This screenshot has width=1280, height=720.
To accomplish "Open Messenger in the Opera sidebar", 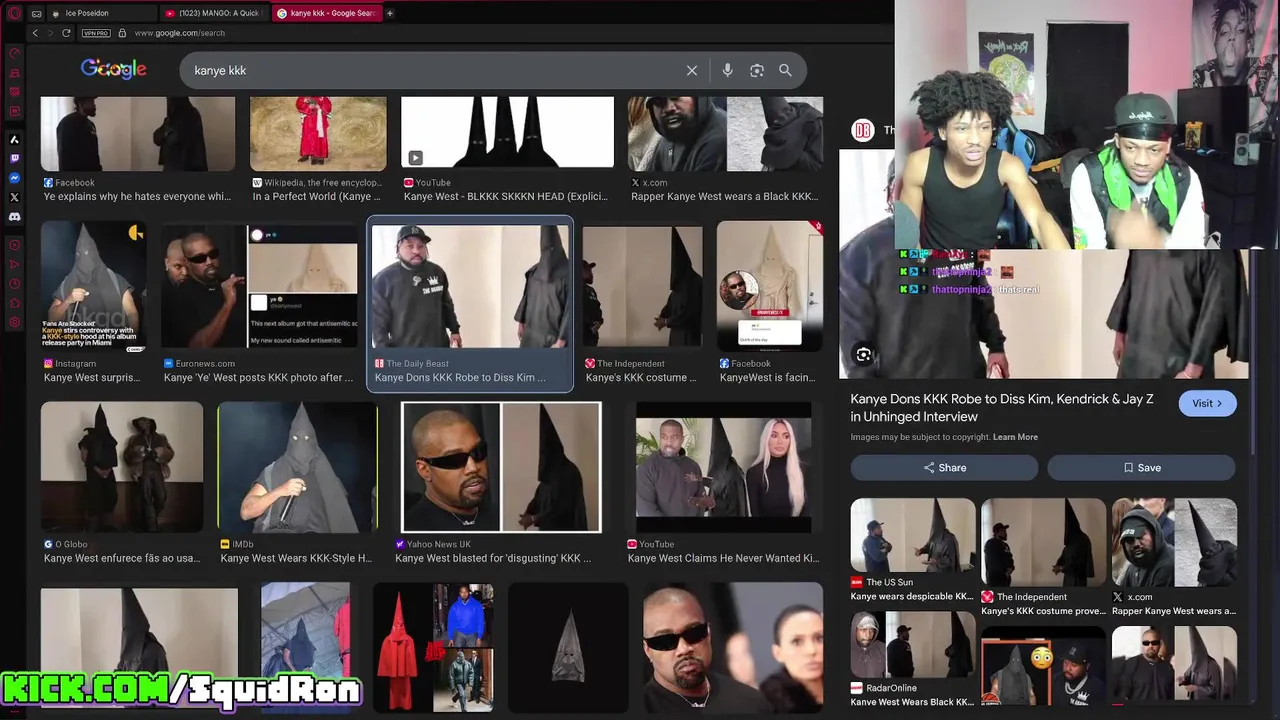I will [14, 178].
